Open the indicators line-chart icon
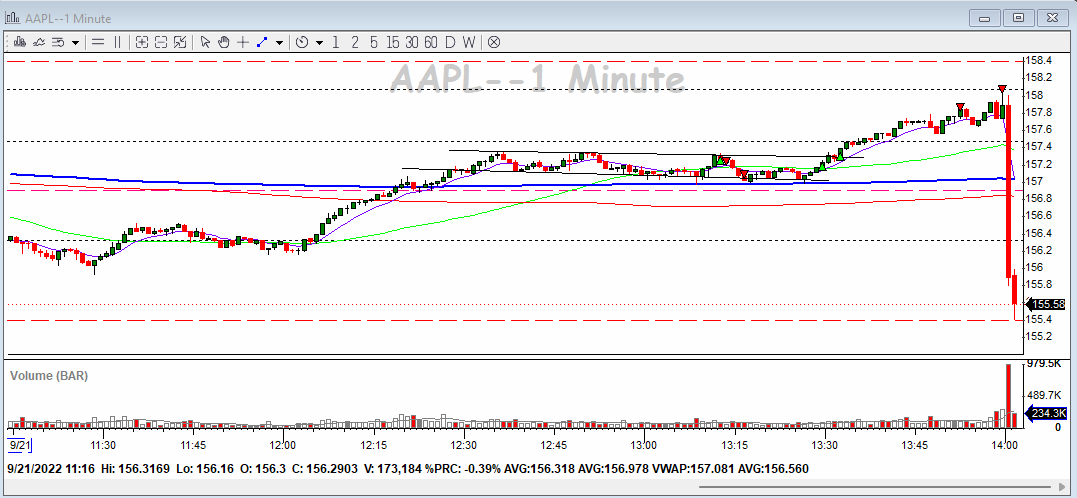1077x498 pixels. pyautogui.click(x=38, y=42)
